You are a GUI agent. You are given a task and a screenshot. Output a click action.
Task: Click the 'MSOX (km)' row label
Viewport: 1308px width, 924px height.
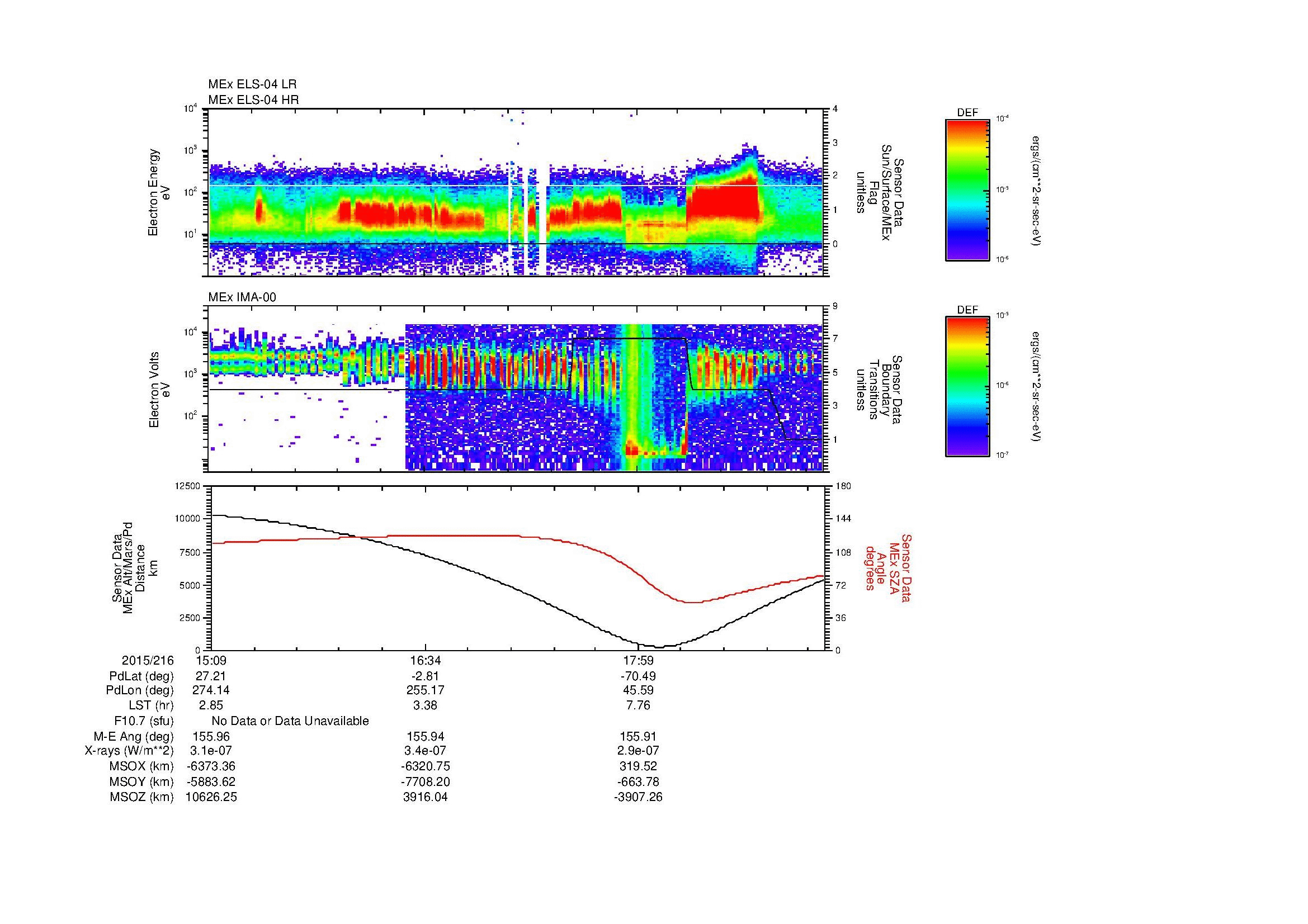click(x=141, y=766)
